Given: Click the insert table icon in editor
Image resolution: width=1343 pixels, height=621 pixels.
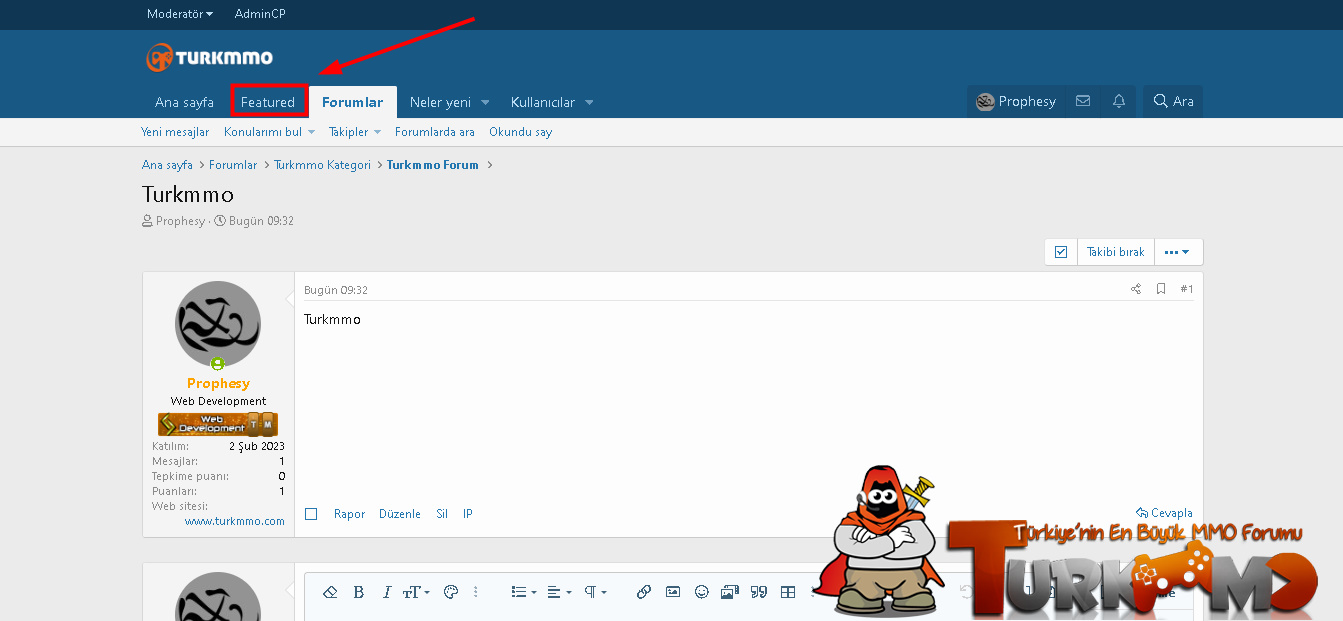Looking at the screenshot, I should [788, 592].
